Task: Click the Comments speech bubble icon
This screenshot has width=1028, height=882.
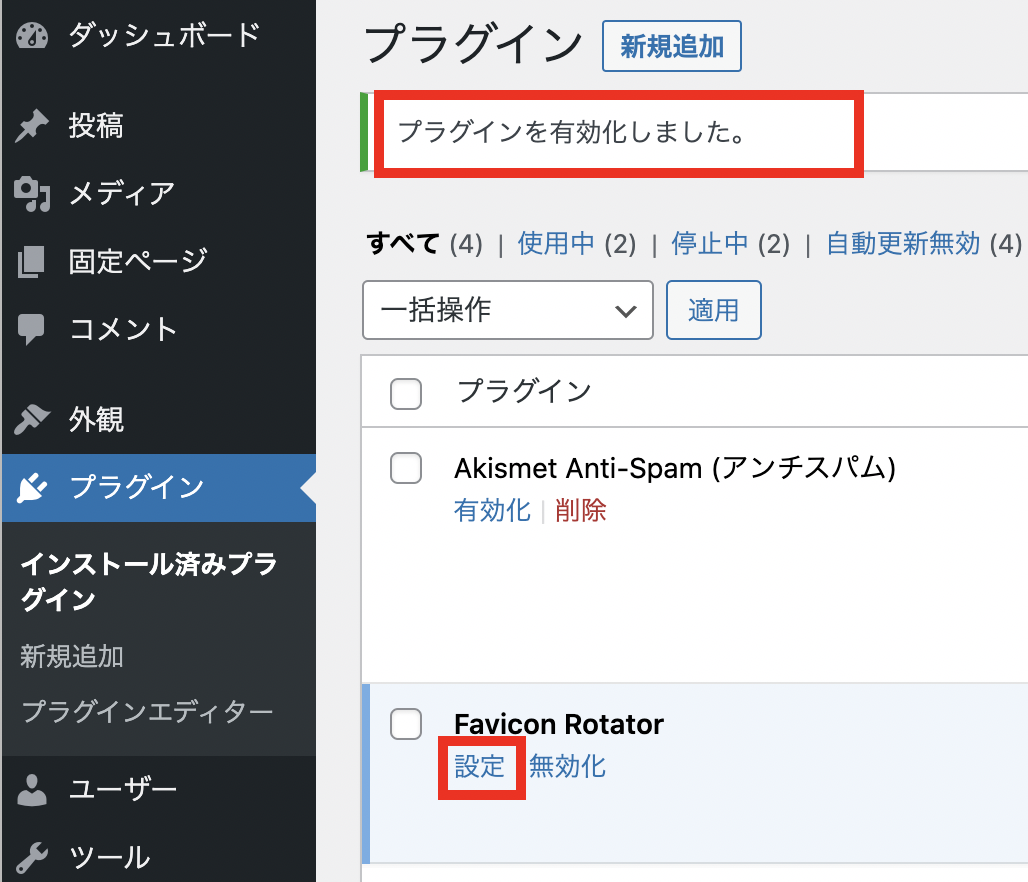Action: pos(32,329)
